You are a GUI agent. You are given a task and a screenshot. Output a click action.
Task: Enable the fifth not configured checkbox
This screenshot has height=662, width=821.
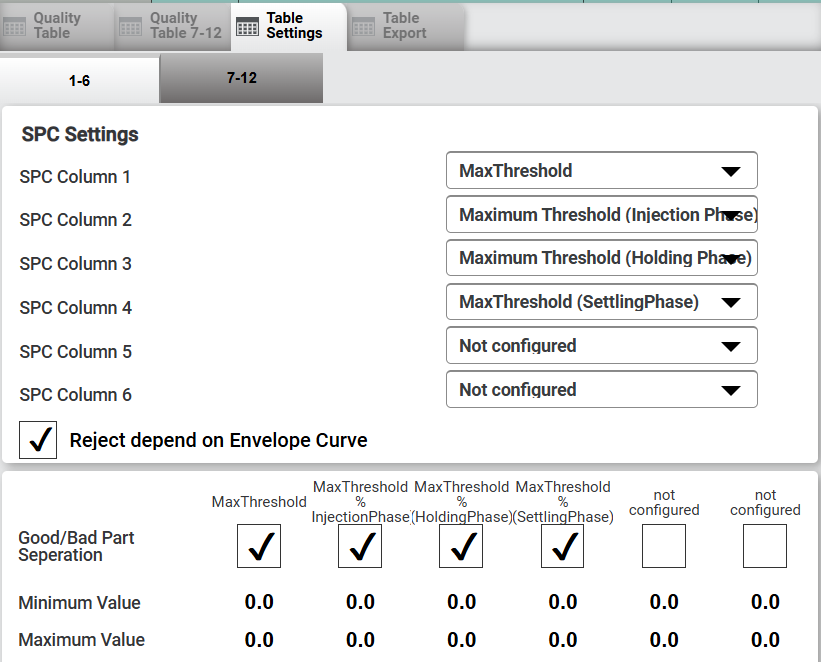664,546
